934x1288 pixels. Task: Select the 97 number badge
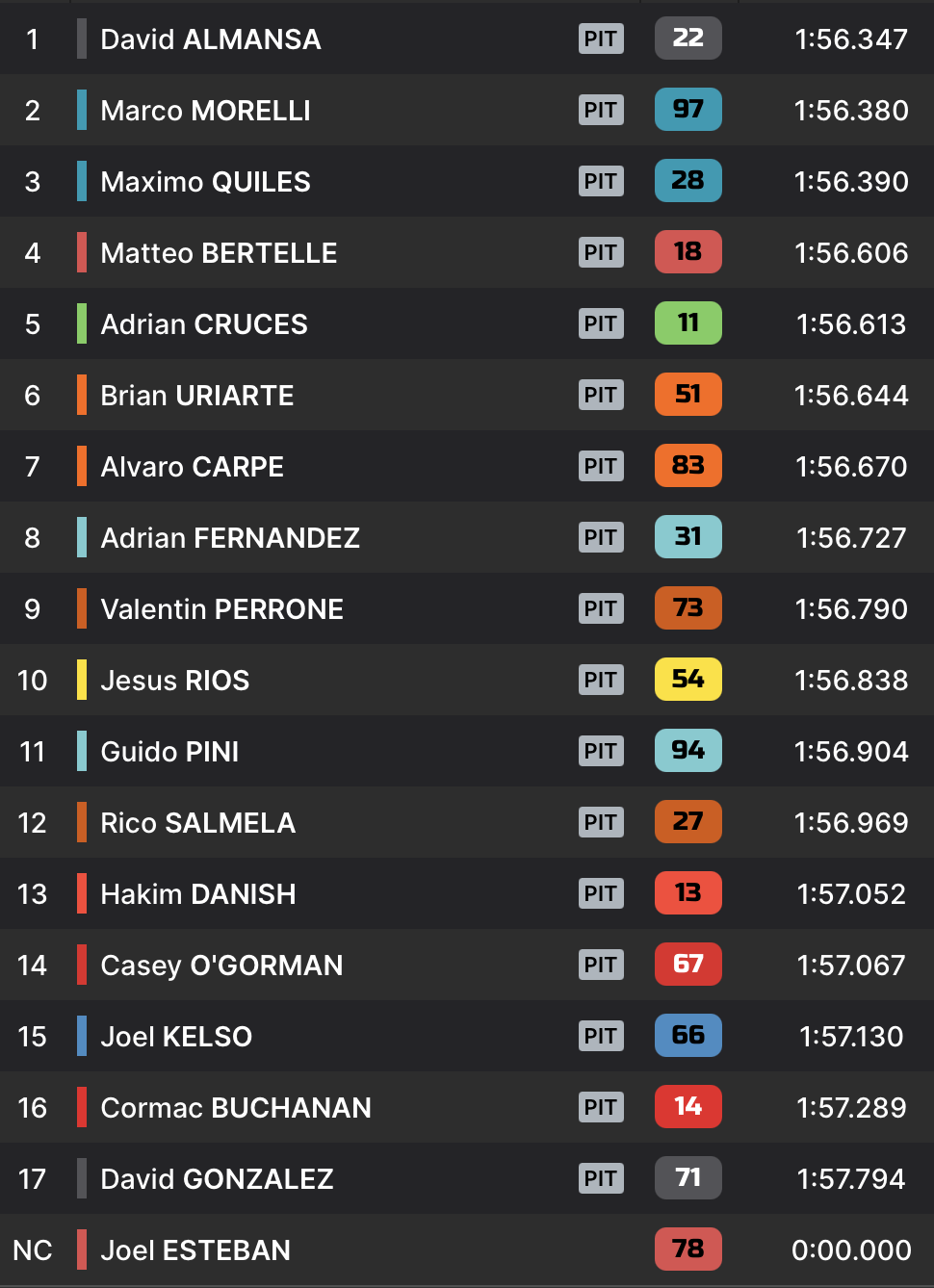(688, 110)
